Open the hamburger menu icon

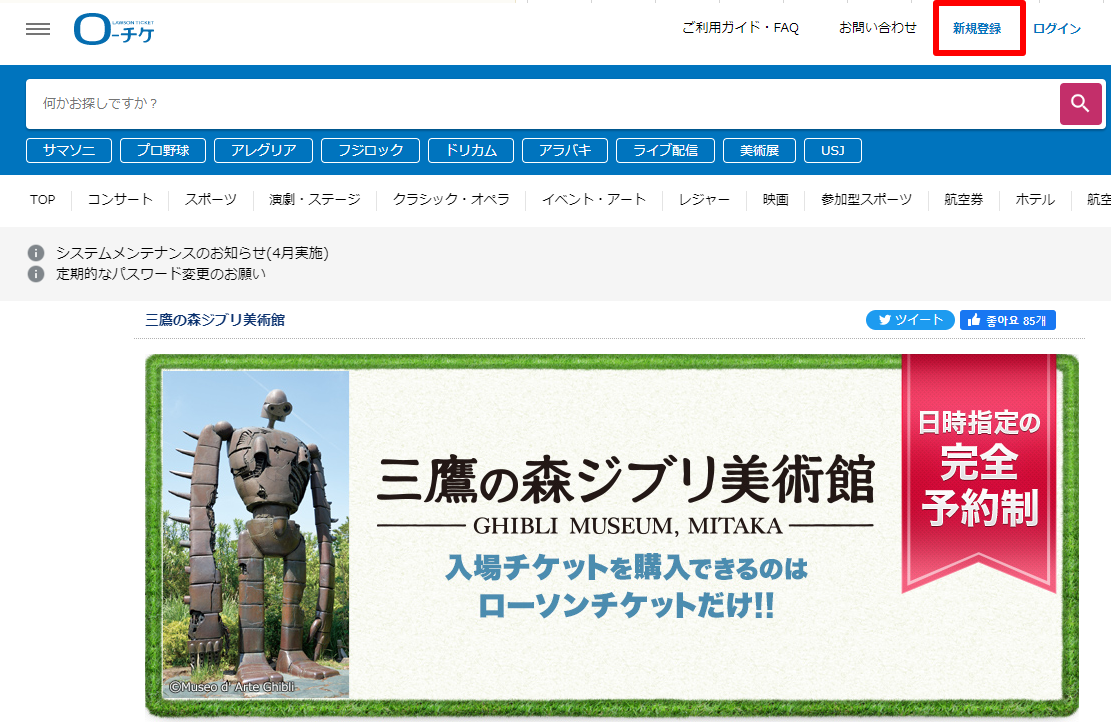[x=38, y=29]
